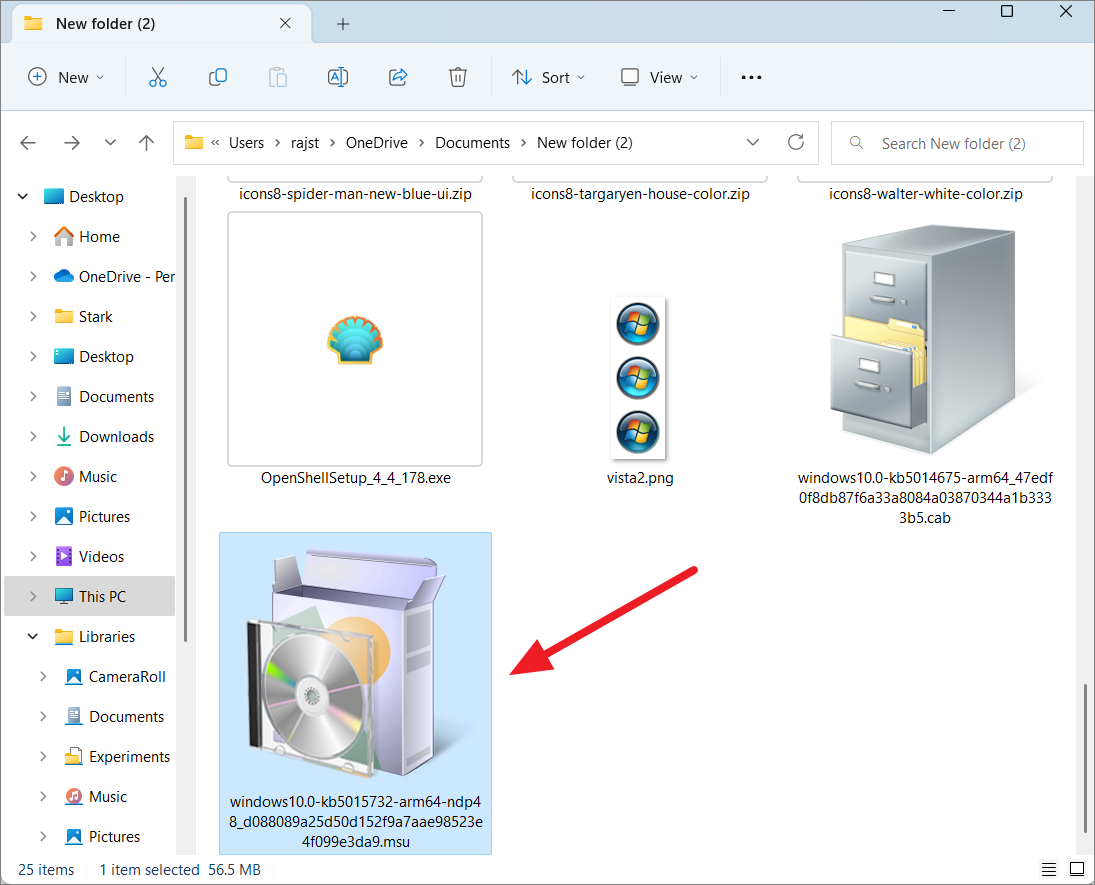
Task: Share the selected file
Action: pos(398,77)
